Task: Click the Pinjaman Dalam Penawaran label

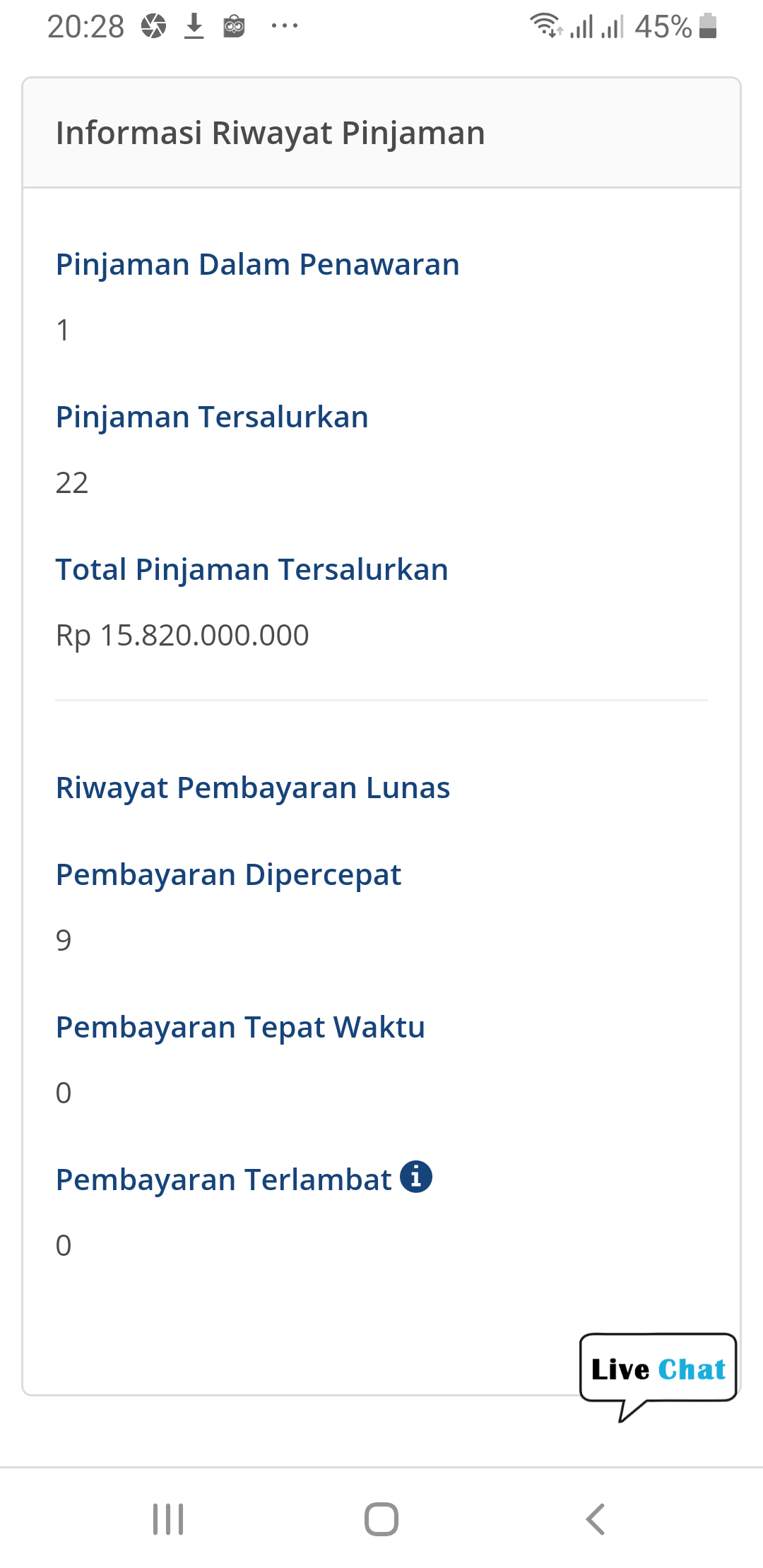Action: click(x=258, y=265)
